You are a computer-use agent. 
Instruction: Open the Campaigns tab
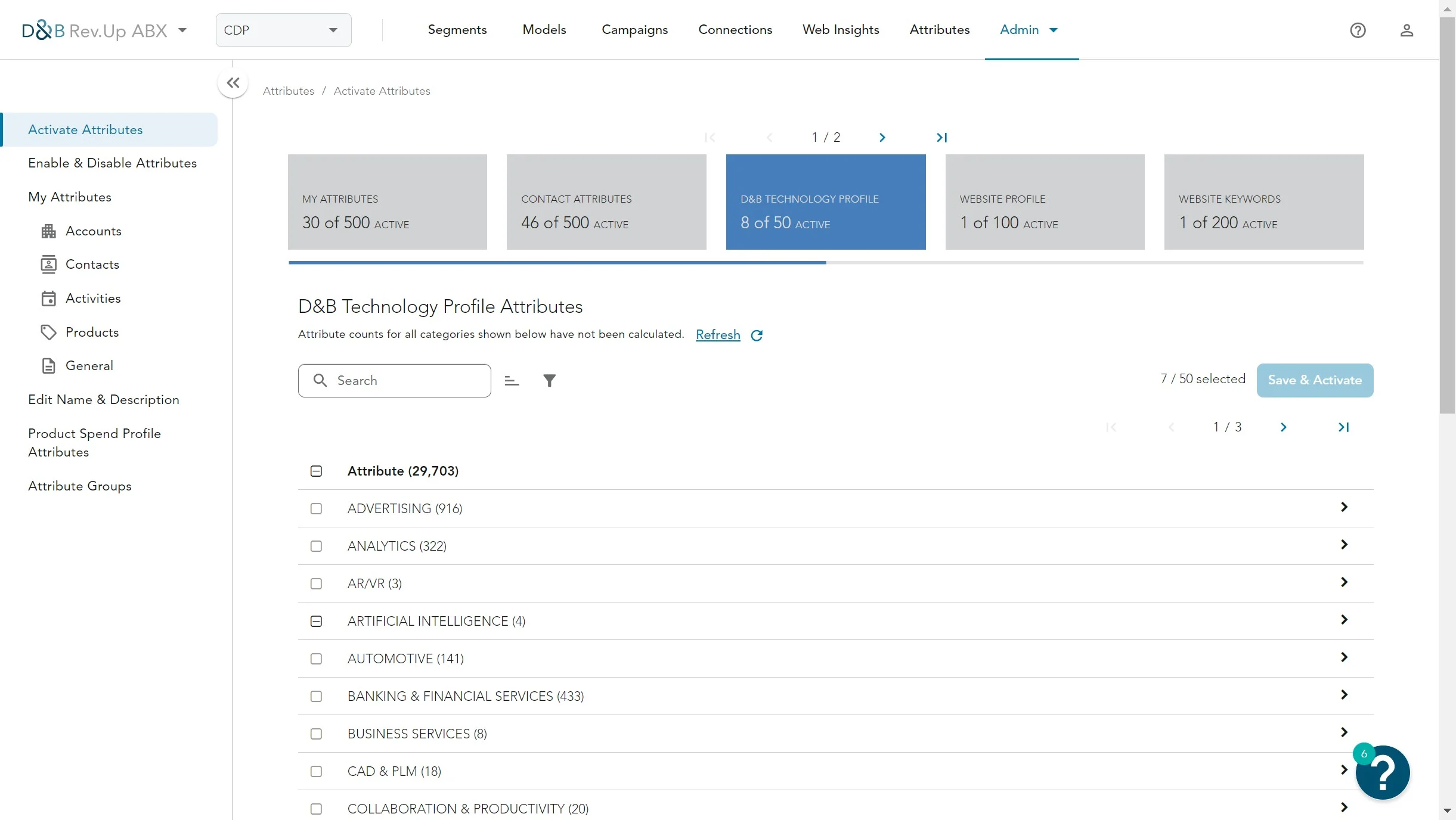click(x=635, y=30)
